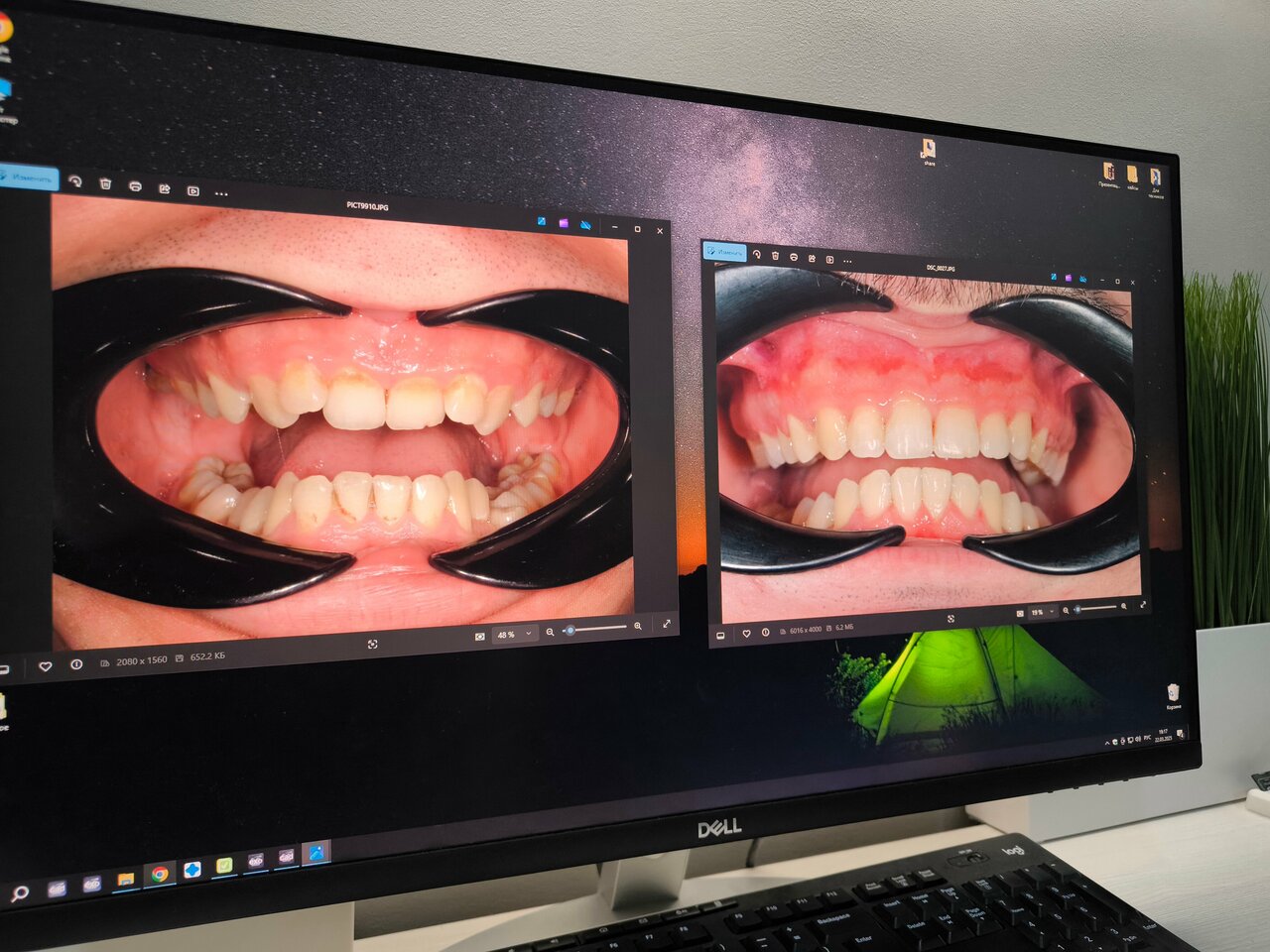This screenshot has height=952, width=1270.
Task: Share the DSC_0027.JPG photo
Action: point(812,258)
